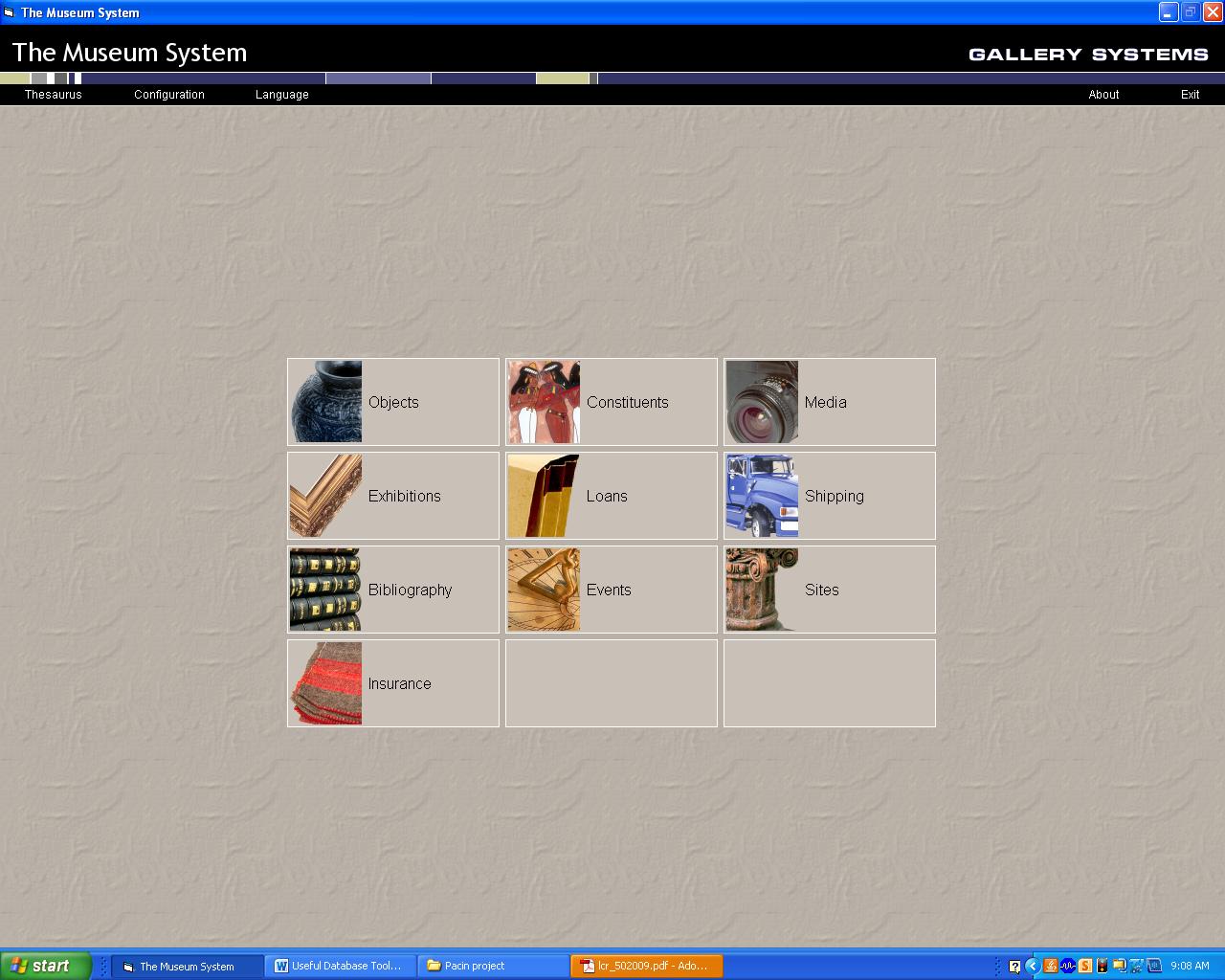Click the Windows Start button
1225x980 pixels.
[x=46, y=966]
